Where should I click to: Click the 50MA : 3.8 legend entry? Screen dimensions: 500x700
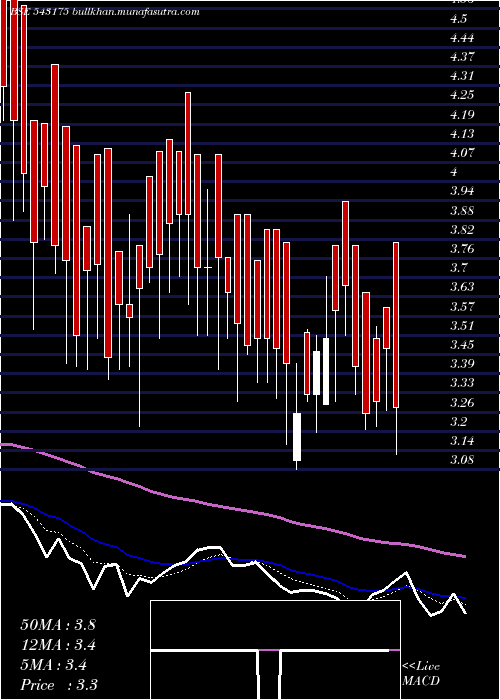[x=58, y=625]
